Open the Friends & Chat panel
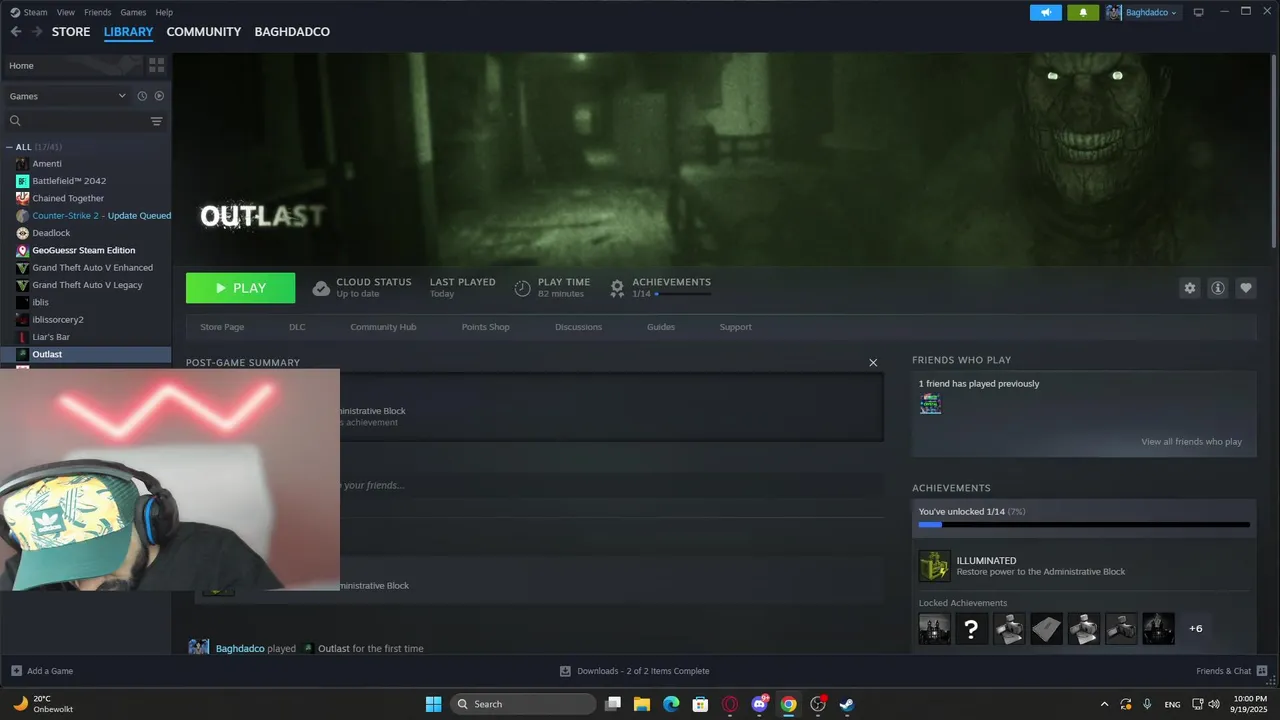This screenshot has height=720, width=1280. tap(1232, 671)
